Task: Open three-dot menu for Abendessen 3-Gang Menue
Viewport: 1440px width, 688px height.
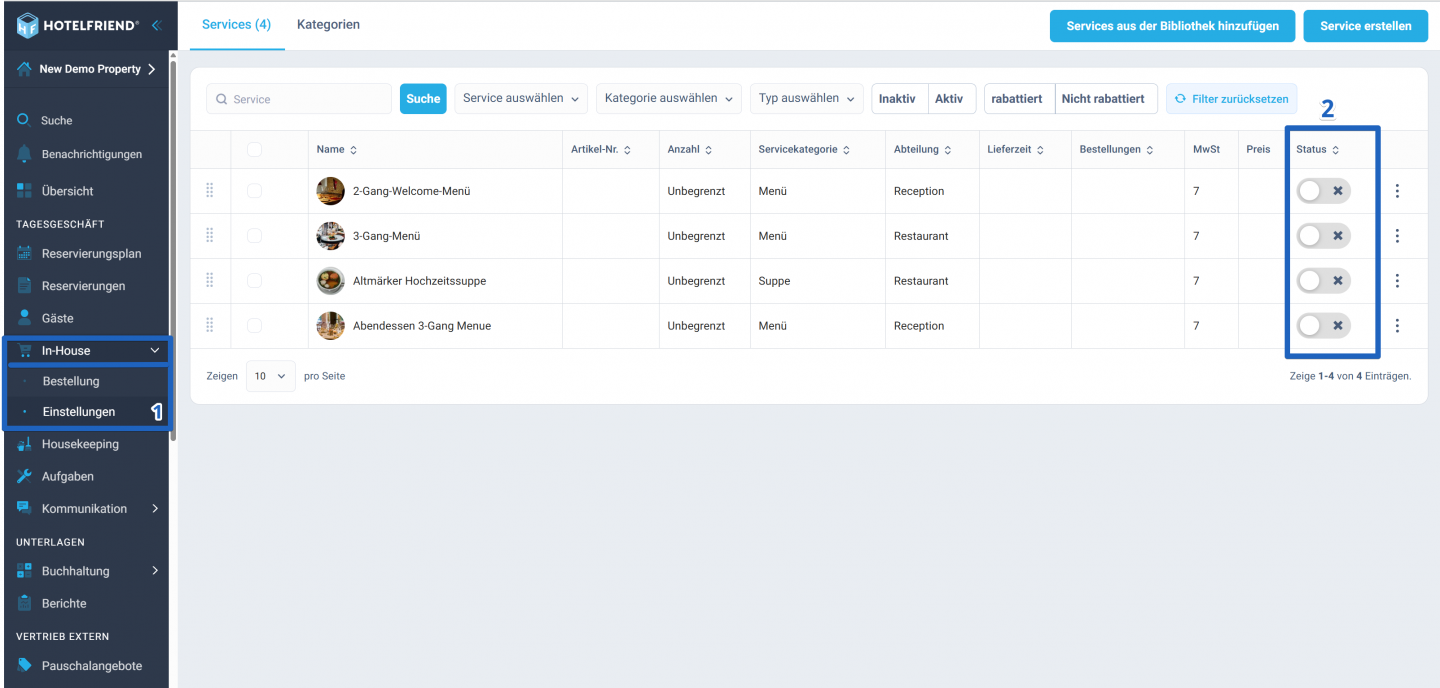Action: point(1397,326)
